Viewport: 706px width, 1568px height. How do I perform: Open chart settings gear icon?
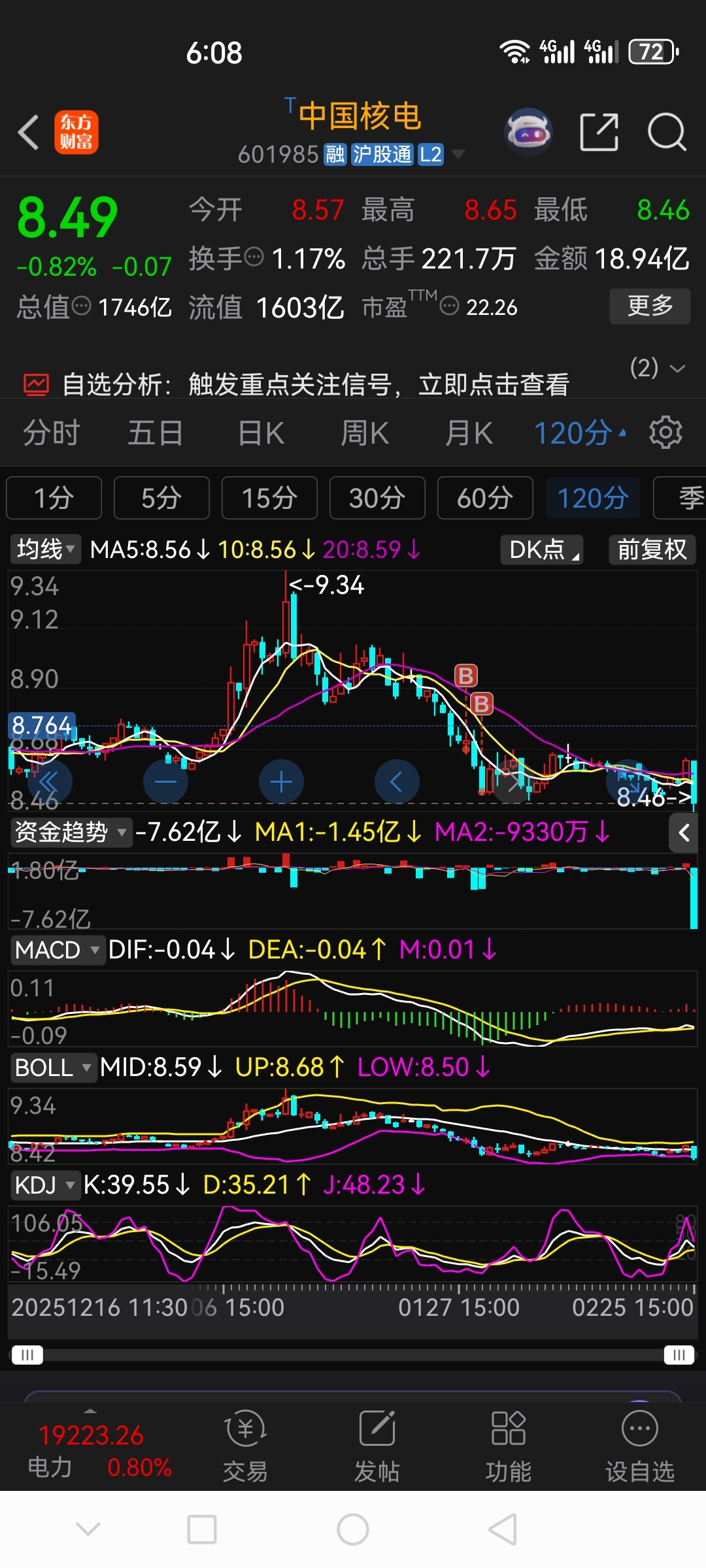pyautogui.click(x=665, y=432)
